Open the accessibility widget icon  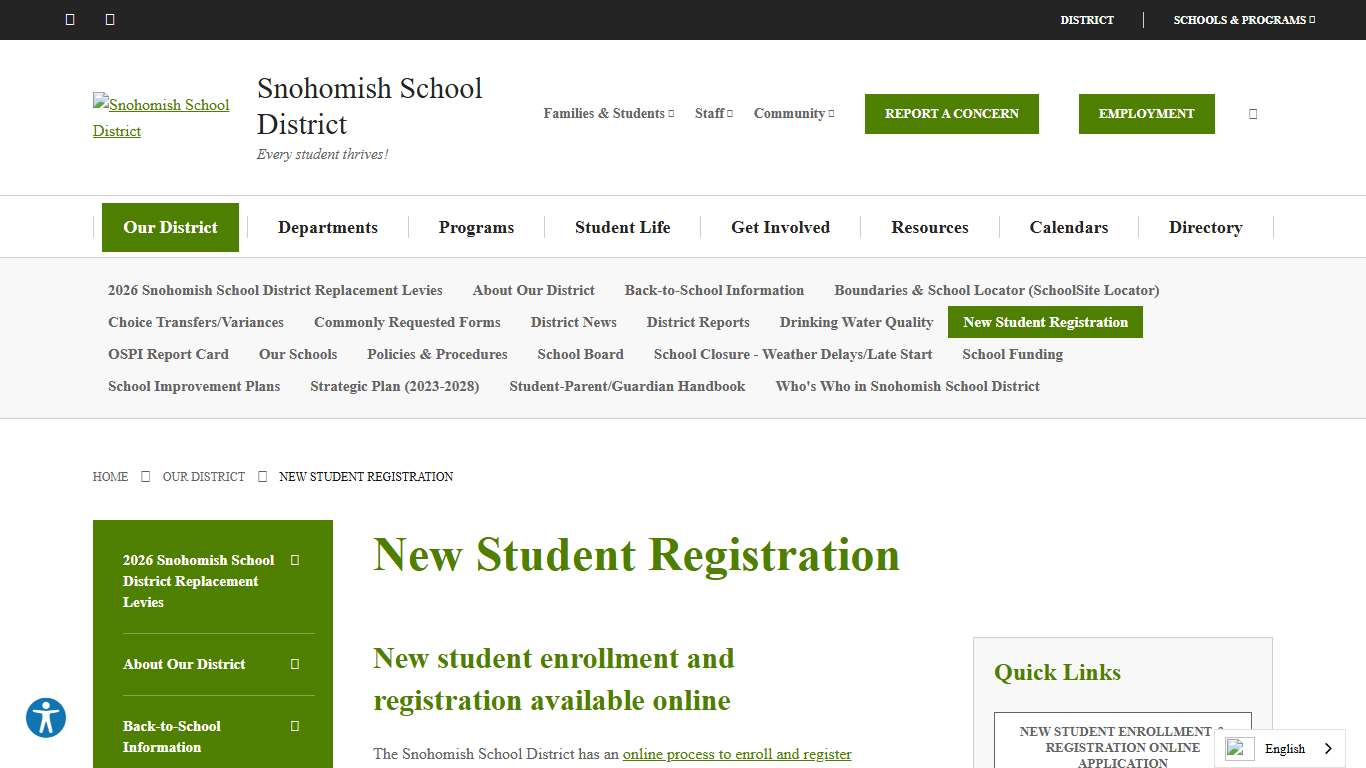click(x=46, y=718)
